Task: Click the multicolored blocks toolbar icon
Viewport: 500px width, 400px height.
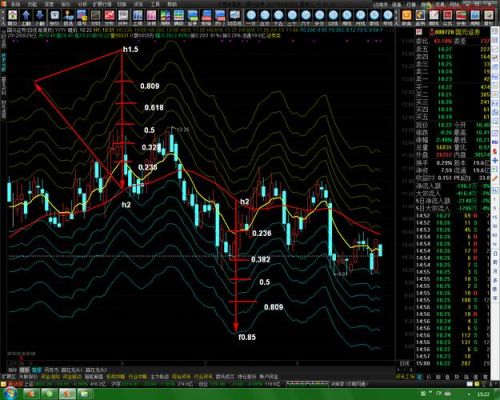Action: pos(165,16)
